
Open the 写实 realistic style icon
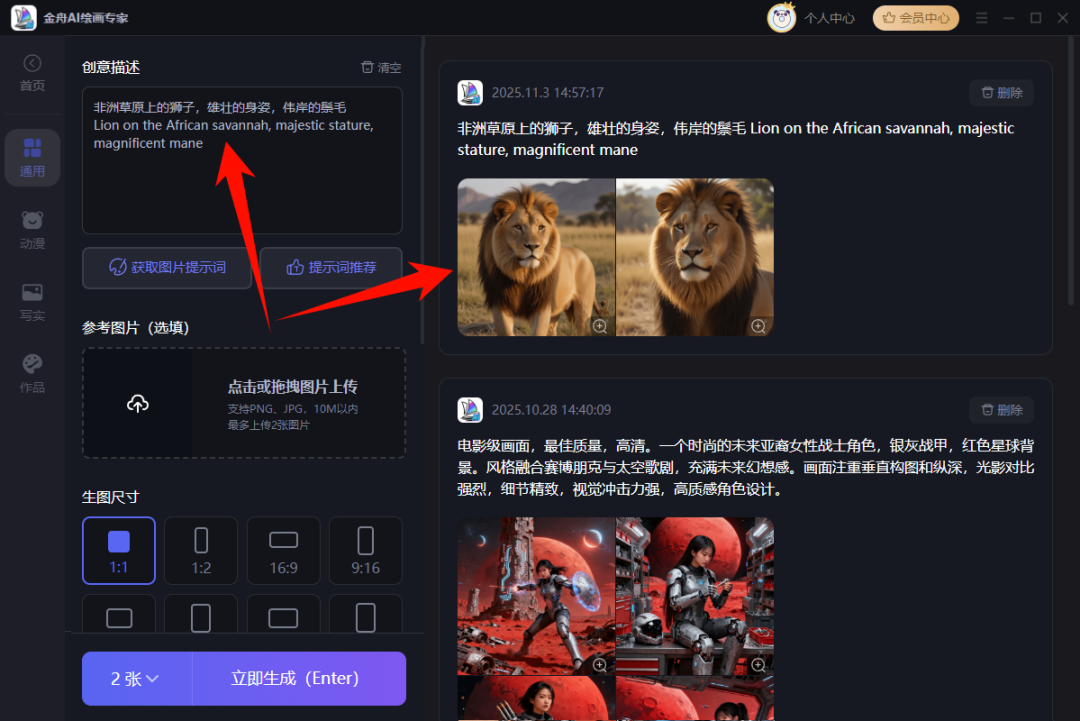(32, 302)
